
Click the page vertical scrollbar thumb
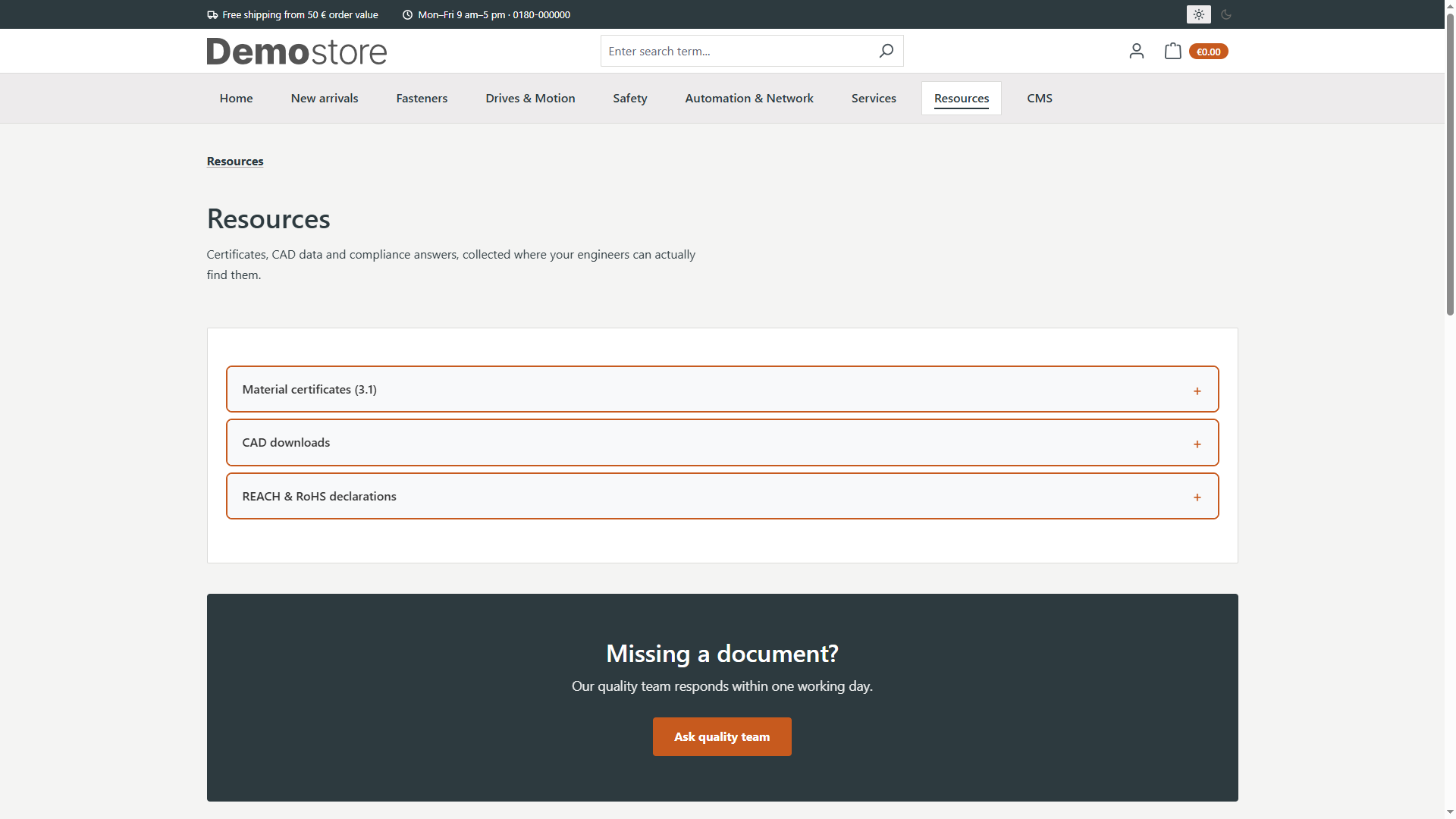pyautogui.click(x=1450, y=163)
